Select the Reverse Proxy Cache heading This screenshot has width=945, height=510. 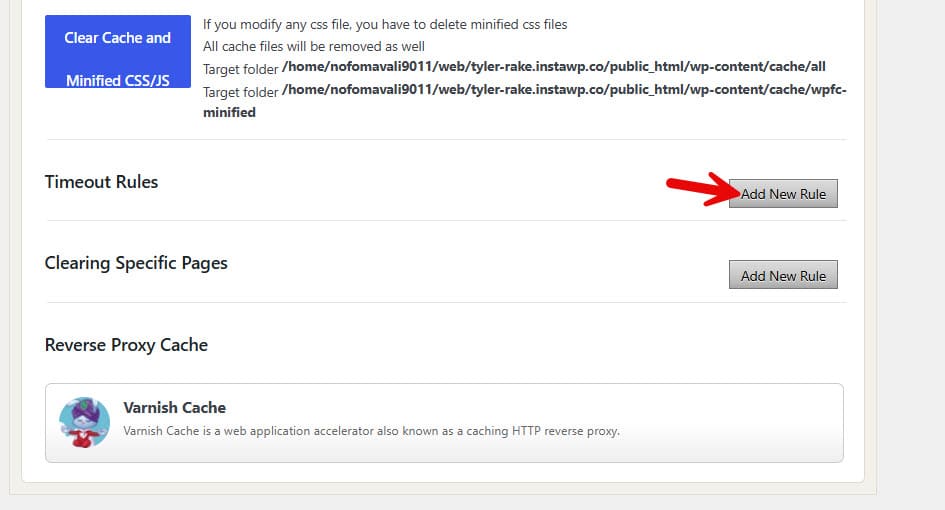point(127,345)
